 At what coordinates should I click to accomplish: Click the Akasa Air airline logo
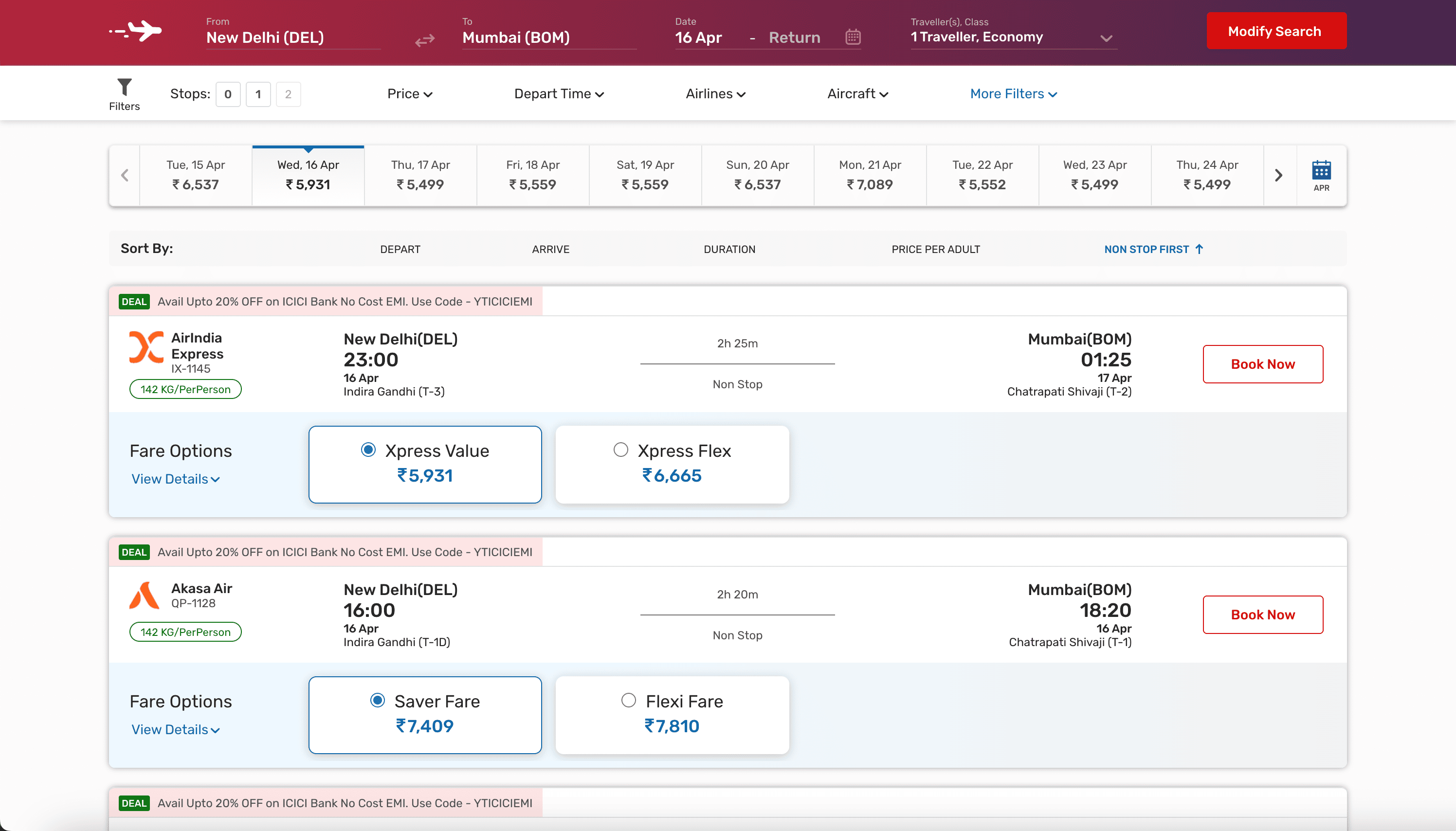tap(145, 596)
